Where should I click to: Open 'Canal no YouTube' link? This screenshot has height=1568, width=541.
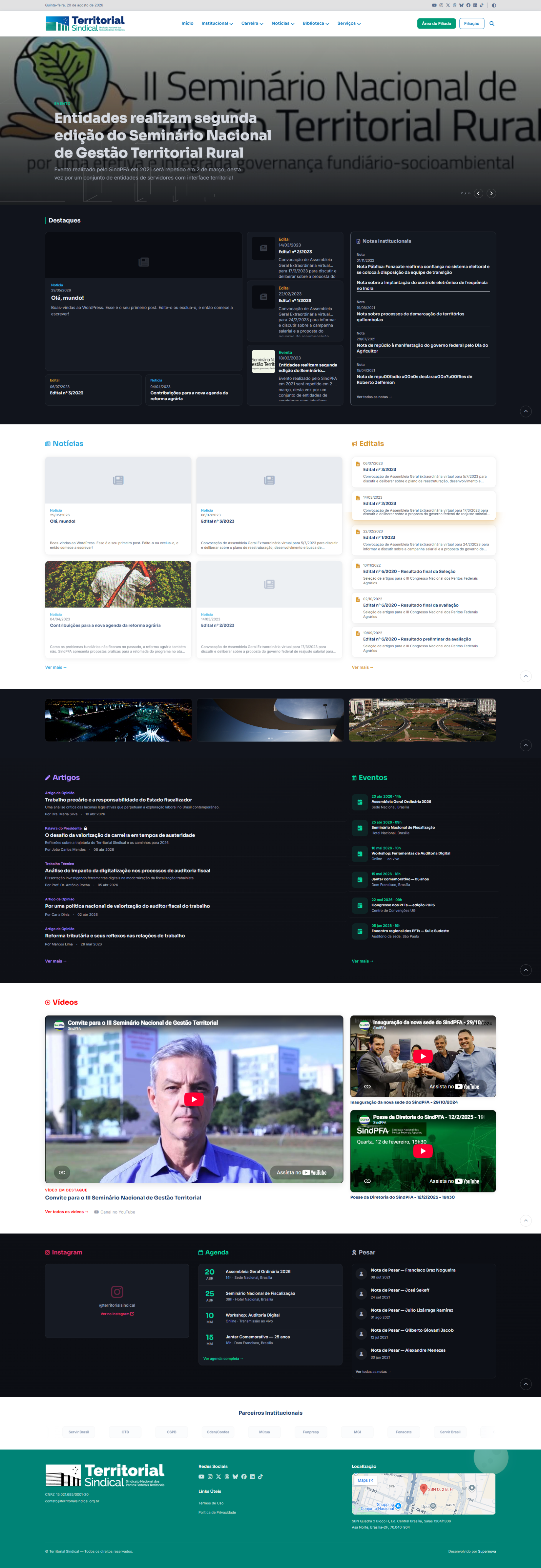[x=115, y=1212]
